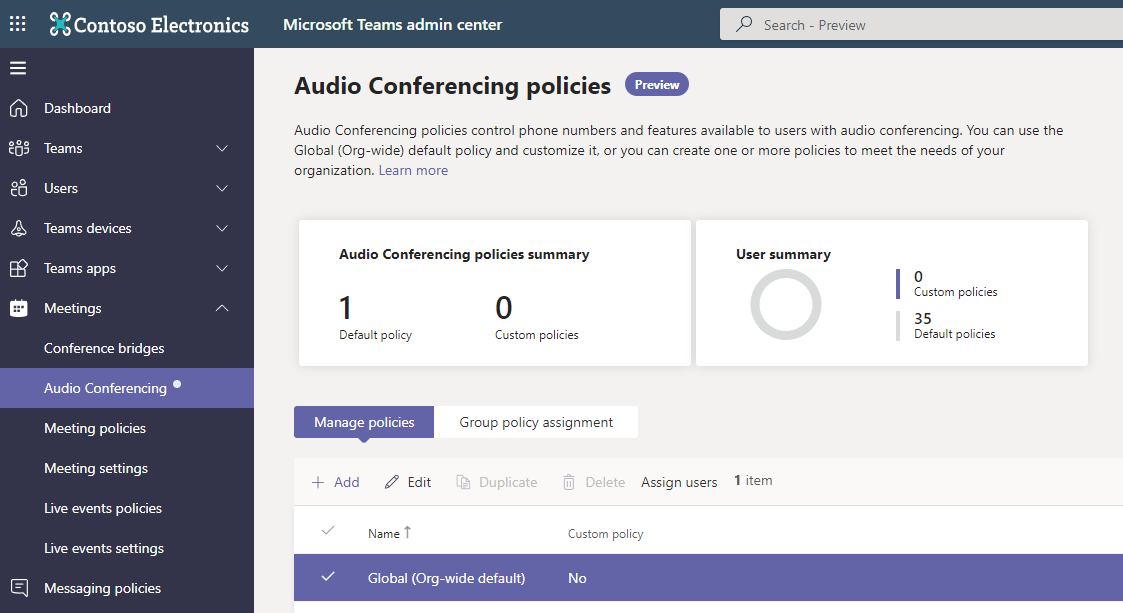The width and height of the screenshot is (1123, 613).
Task: Click the Custom policy column header
Action: (x=606, y=534)
